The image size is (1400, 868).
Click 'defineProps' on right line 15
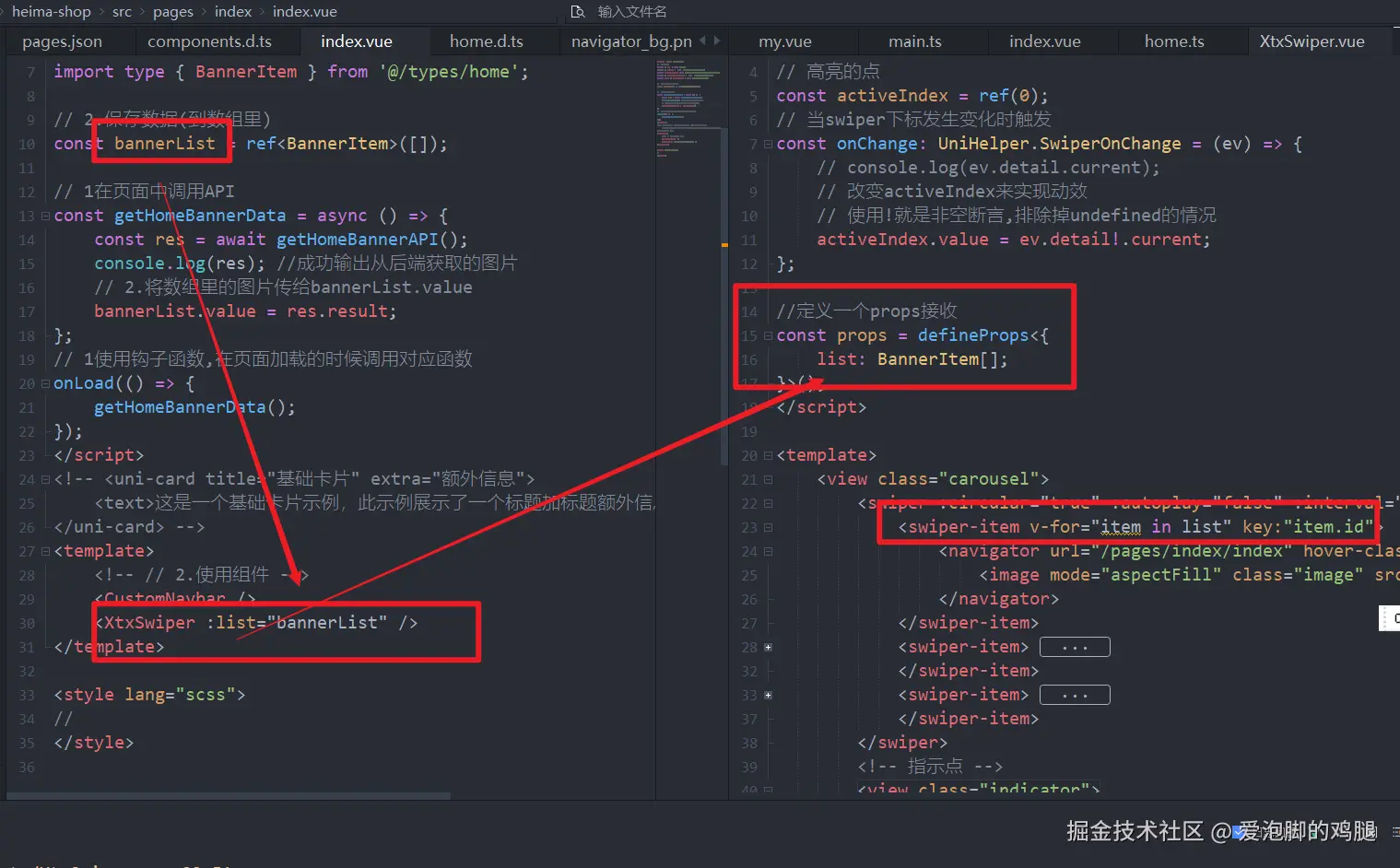[973, 335]
